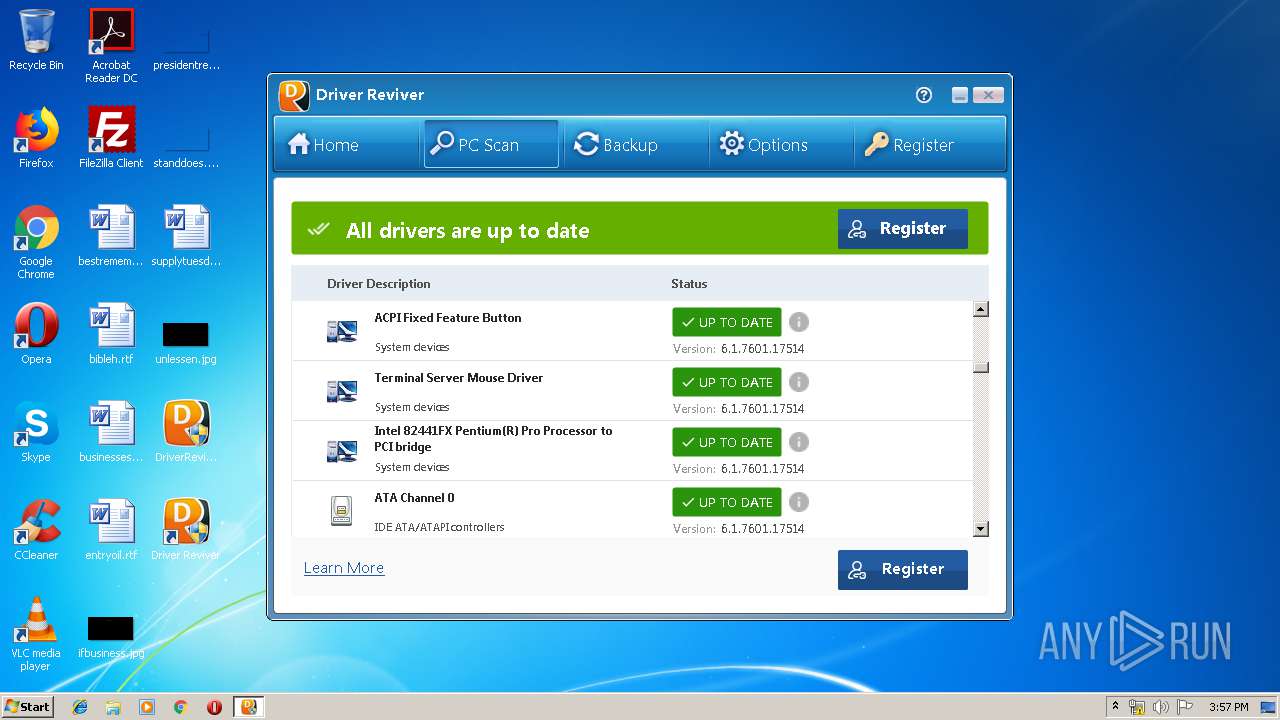
Task: Select the 'ACPI Fixed Feature Button' driver name
Action: click(448, 318)
